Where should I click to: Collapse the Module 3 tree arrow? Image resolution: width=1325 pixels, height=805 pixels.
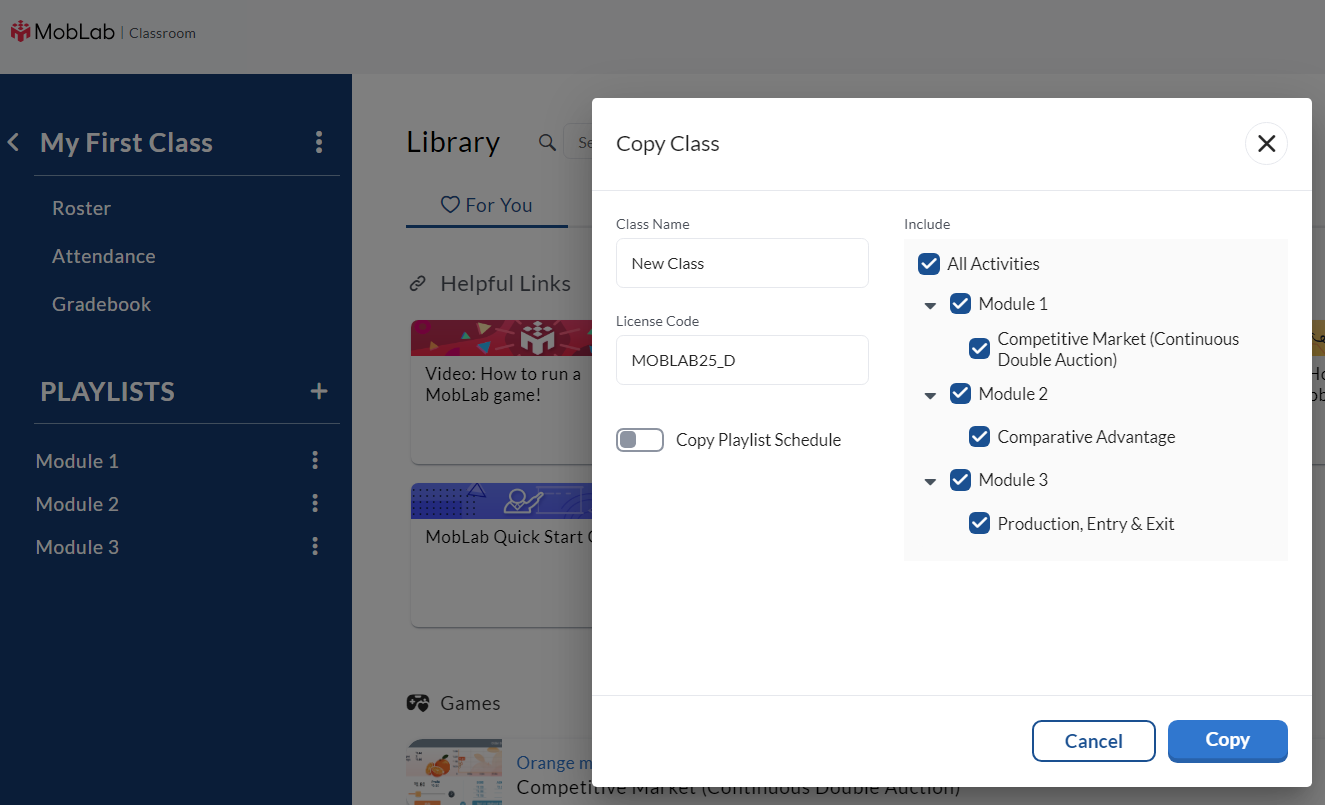pyautogui.click(x=930, y=482)
